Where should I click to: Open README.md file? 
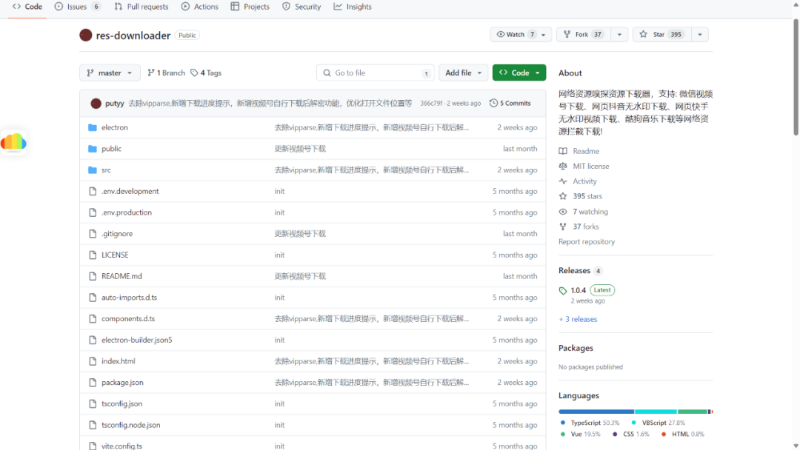tap(121, 276)
